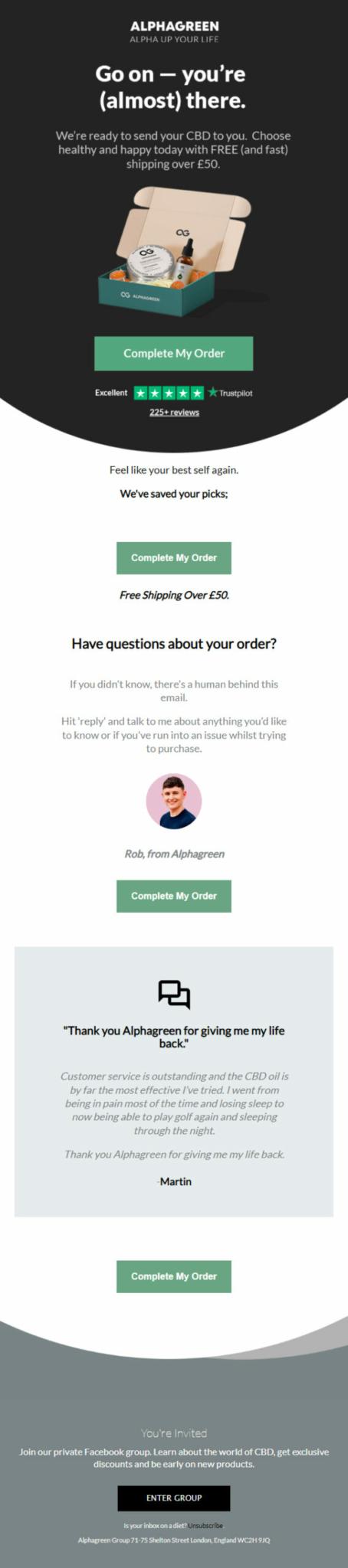The height and width of the screenshot is (1568, 348).
Task: Click the black ENTER GROUP button
Action: pyautogui.click(x=174, y=1498)
